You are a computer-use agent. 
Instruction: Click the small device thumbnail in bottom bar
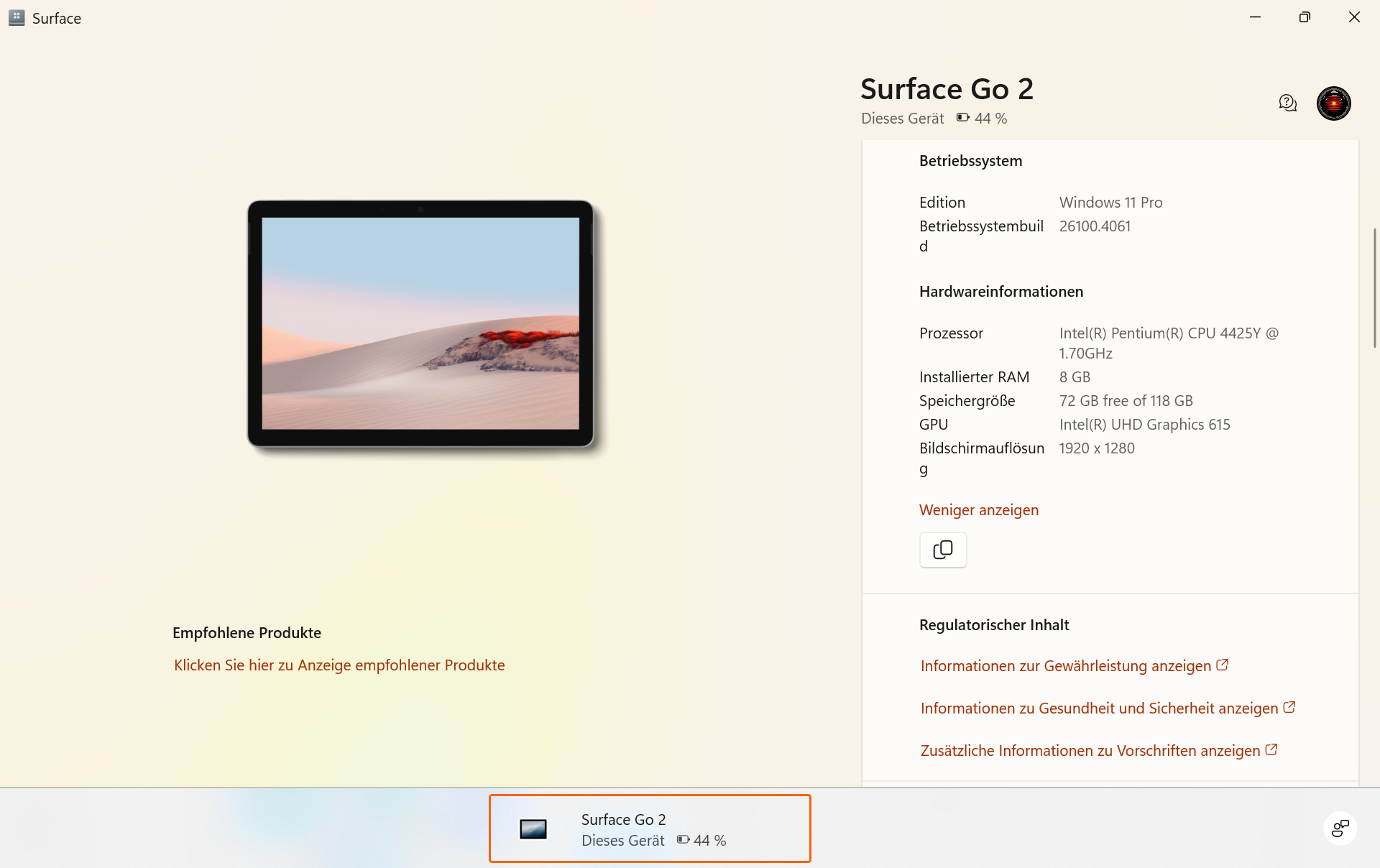pyautogui.click(x=533, y=829)
